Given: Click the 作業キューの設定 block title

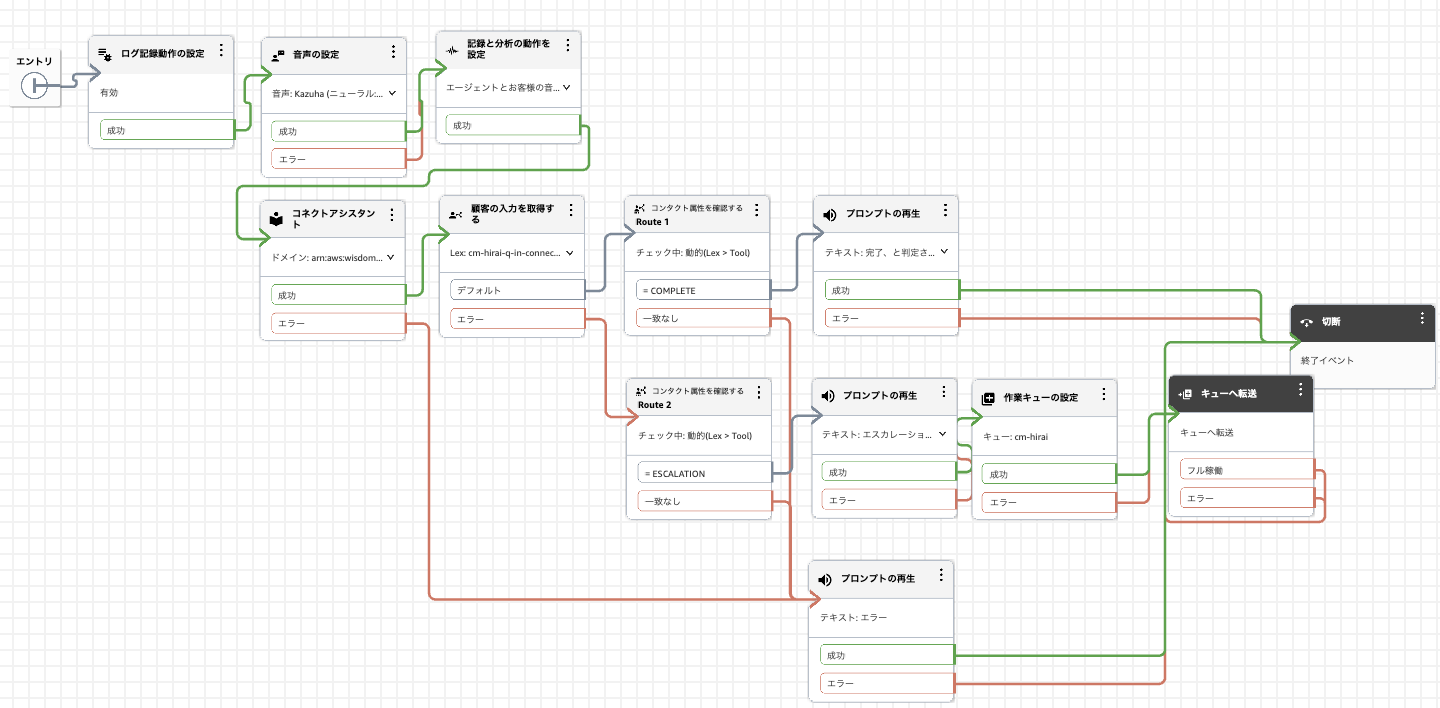Looking at the screenshot, I should point(1041,398).
